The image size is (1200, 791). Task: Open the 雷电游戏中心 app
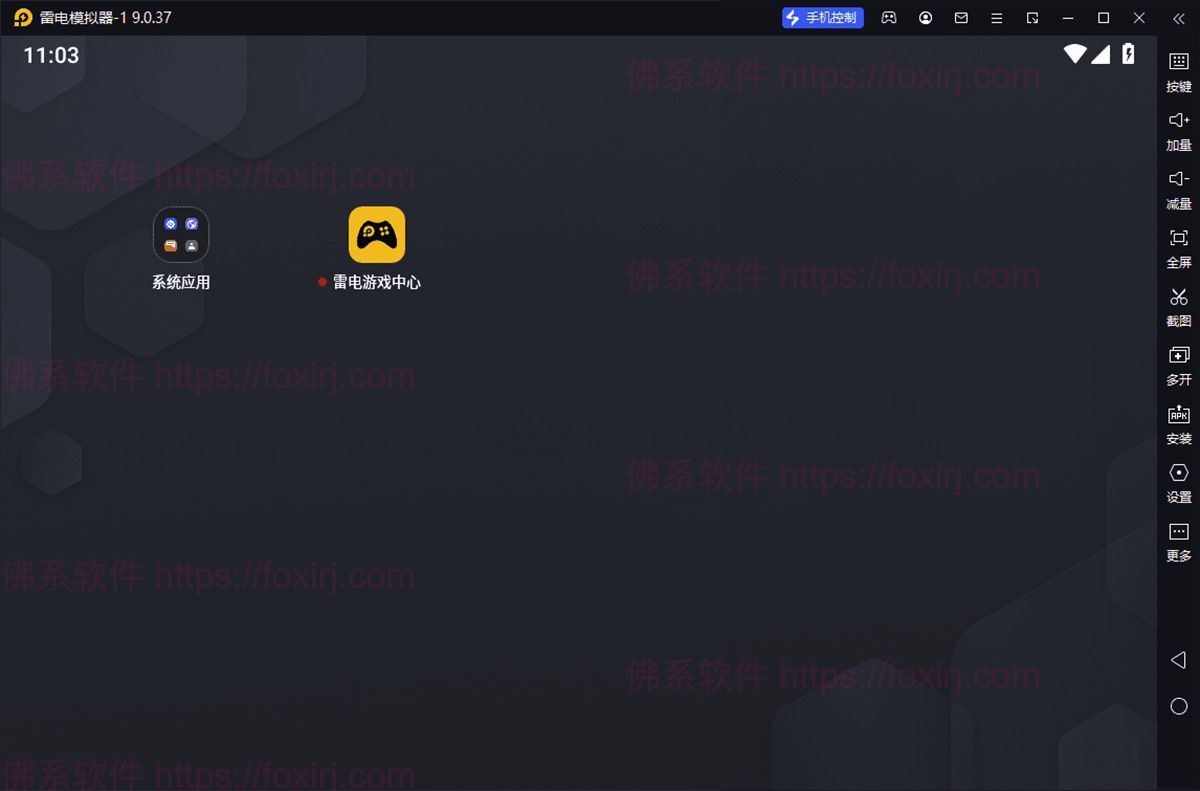[377, 235]
